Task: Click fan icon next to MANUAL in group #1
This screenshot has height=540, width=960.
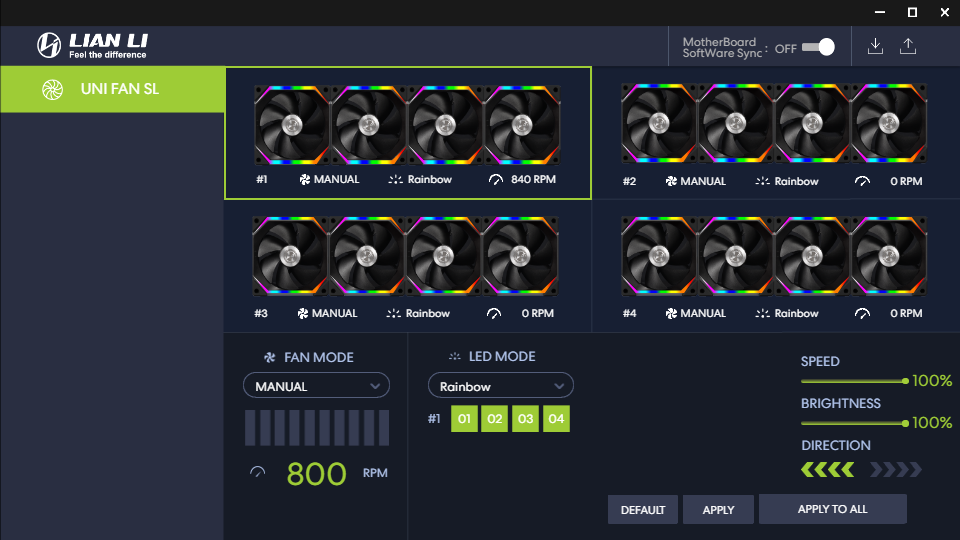Action: tap(305, 179)
